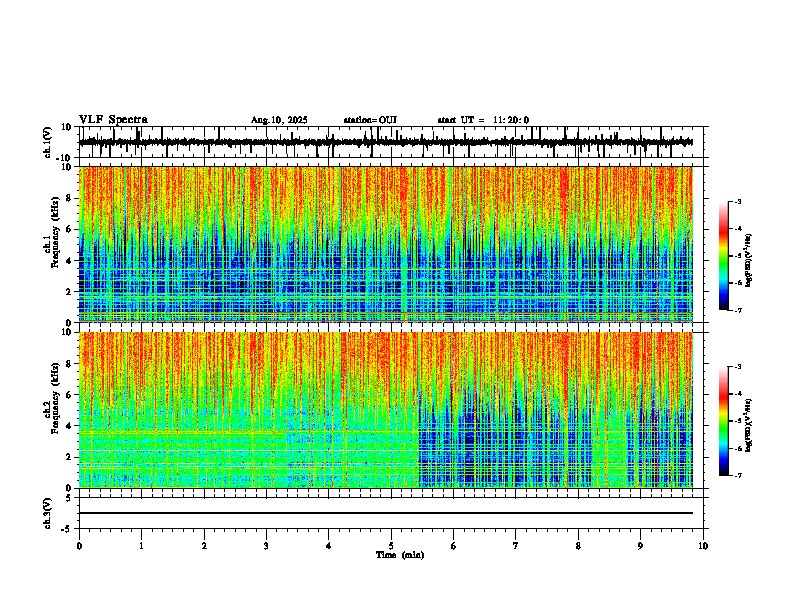The image size is (792, 612).
Task: Click the "Time (min)" axis label
Action: click(400, 555)
